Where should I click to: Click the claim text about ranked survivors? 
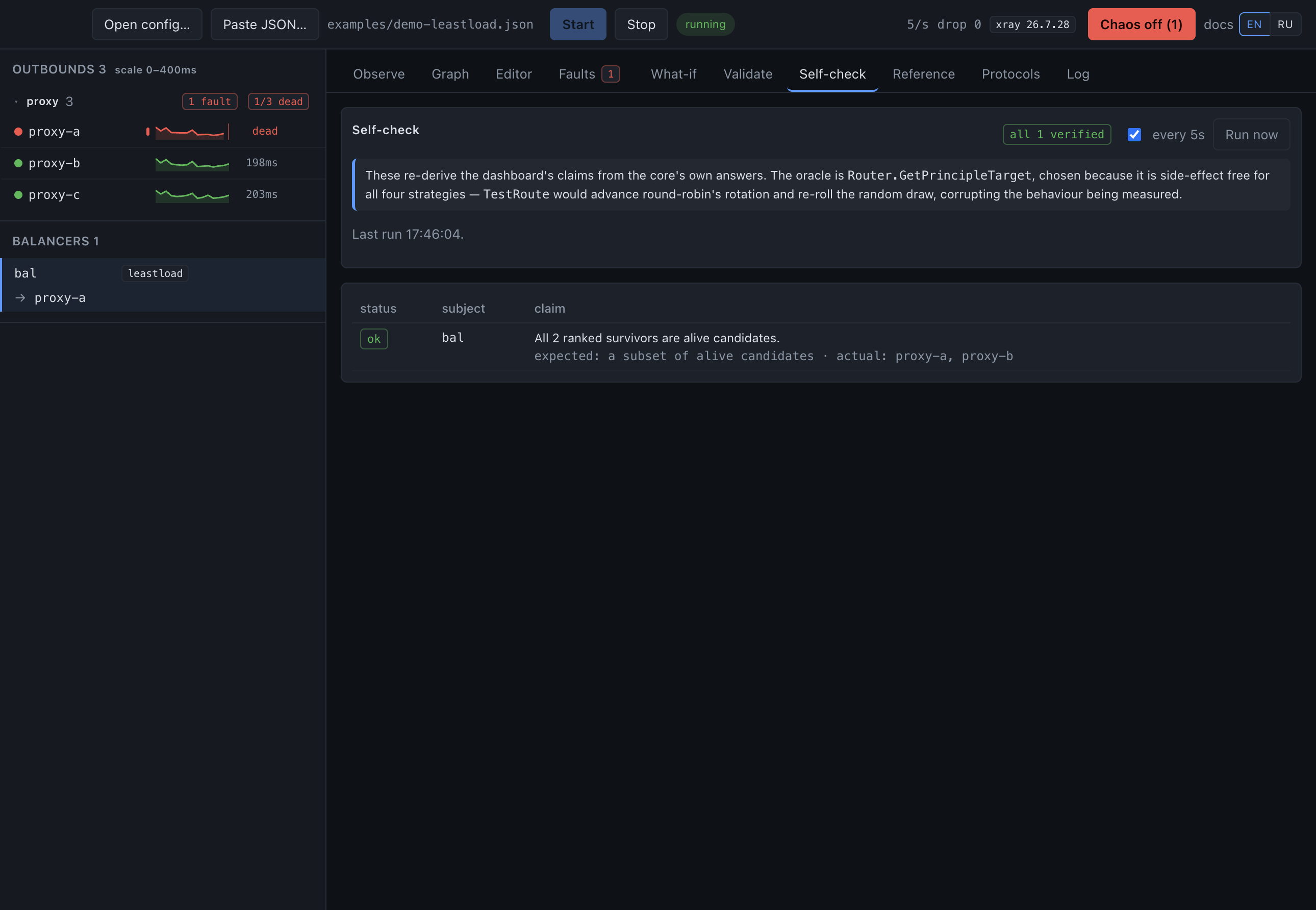657,338
